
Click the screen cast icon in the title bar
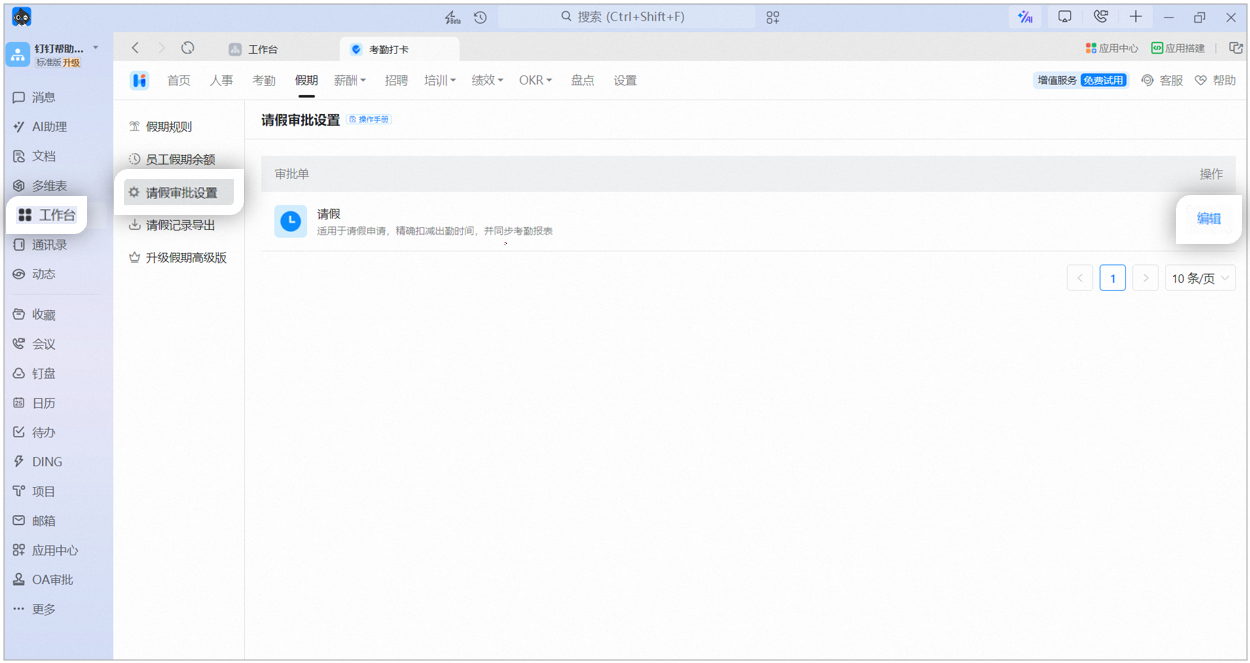tap(1065, 17)
